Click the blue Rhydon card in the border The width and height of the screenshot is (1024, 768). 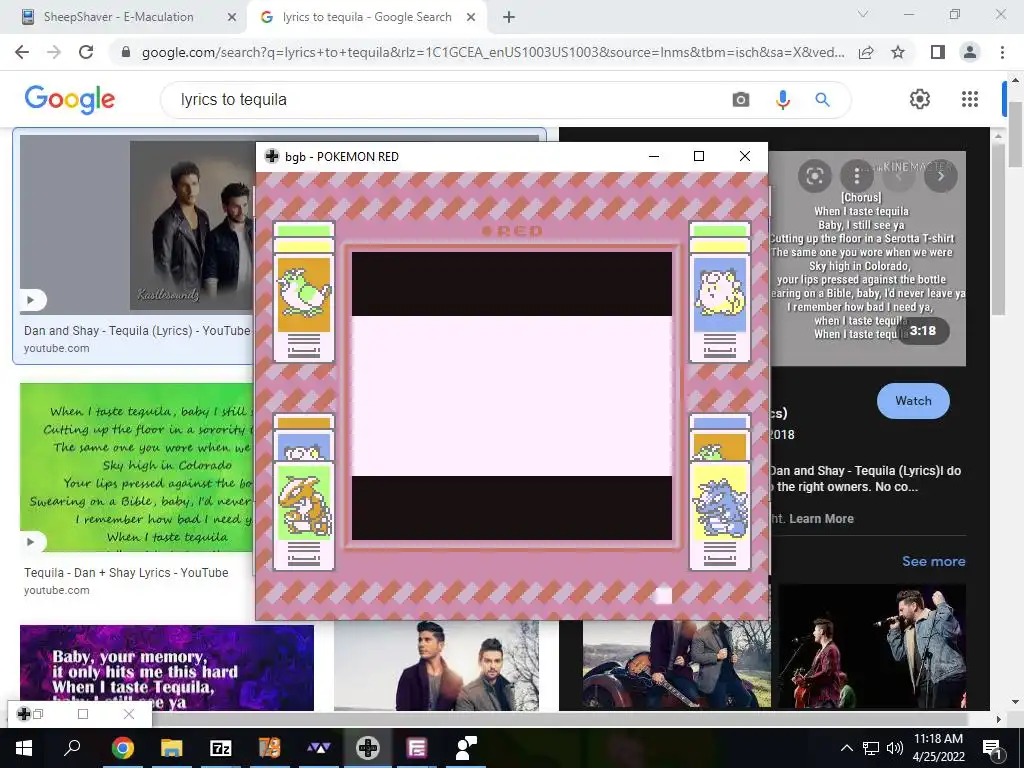pos(720,515)
